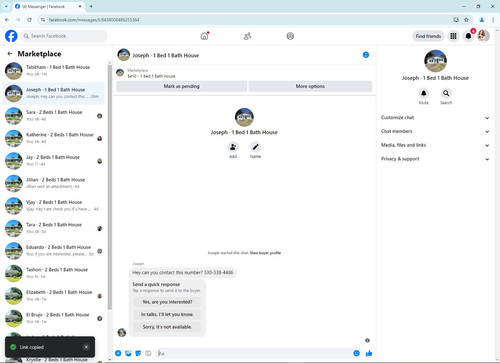Click the Name edit pencil icon

tap(255, 147)
